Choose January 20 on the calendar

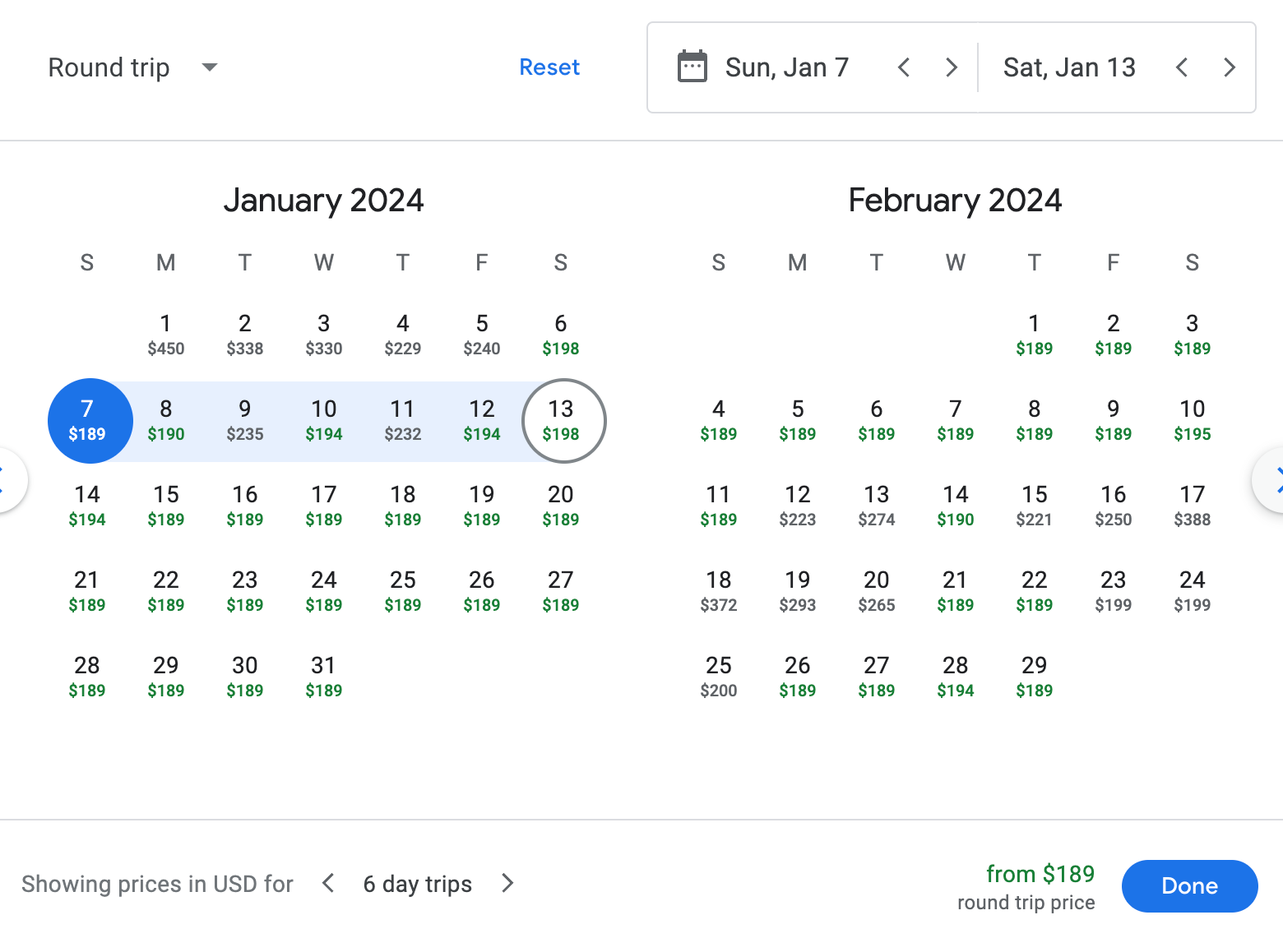tap(561, 506)
